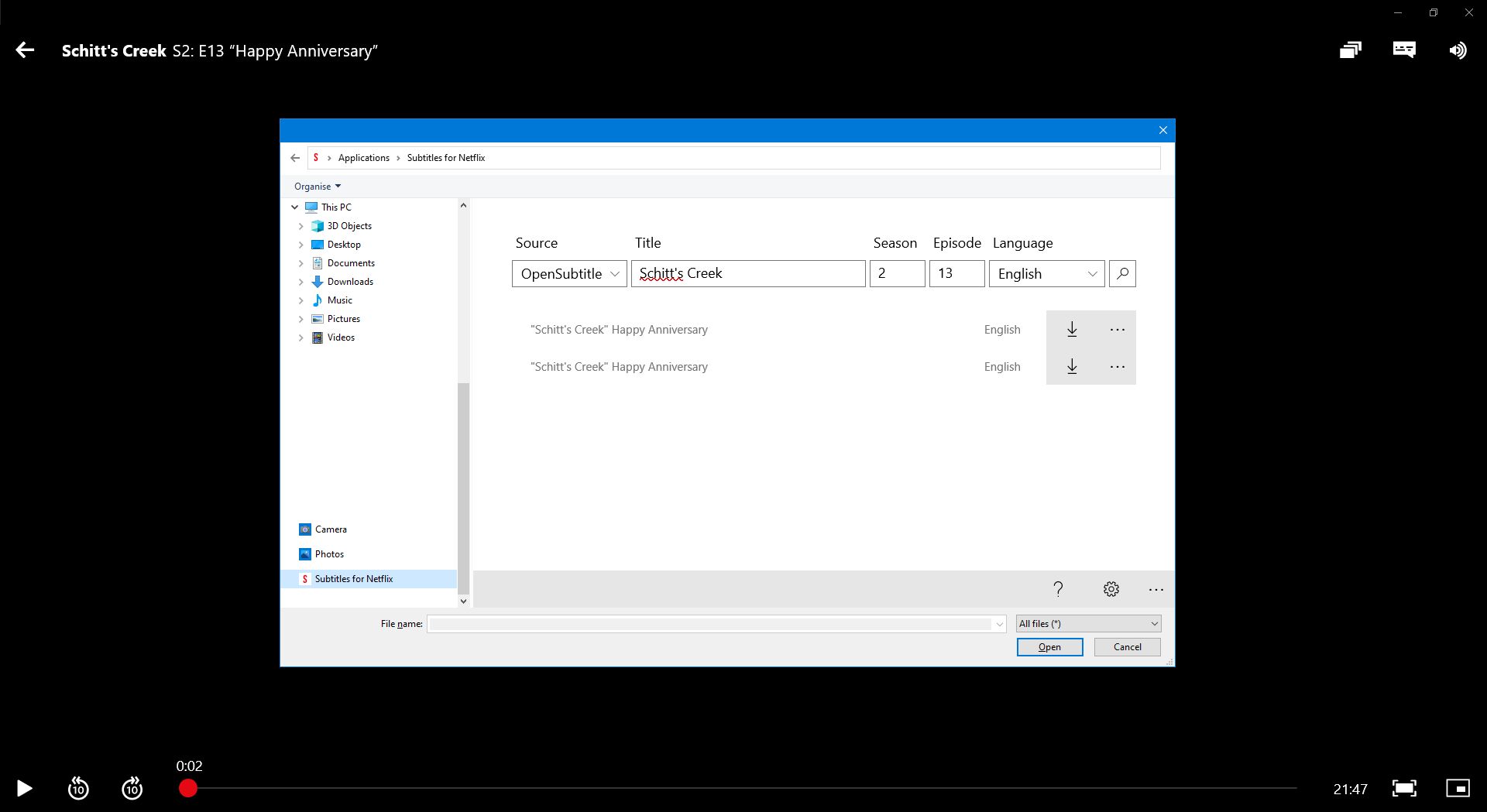Image resolution: width=1487 pixels, height=812 pixels.
Task: Rewind 10 seconds
Action: pos(78,788)
